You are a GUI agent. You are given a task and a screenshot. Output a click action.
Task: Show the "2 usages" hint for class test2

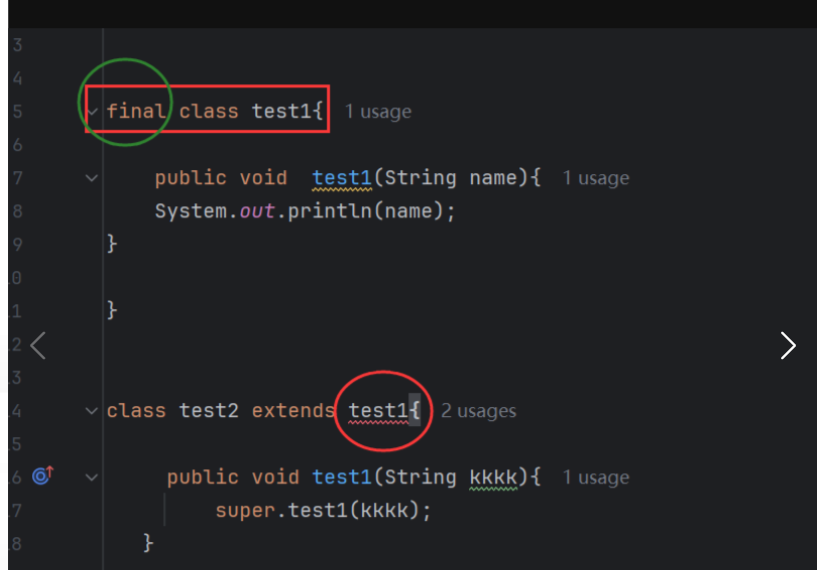(478, 410)
